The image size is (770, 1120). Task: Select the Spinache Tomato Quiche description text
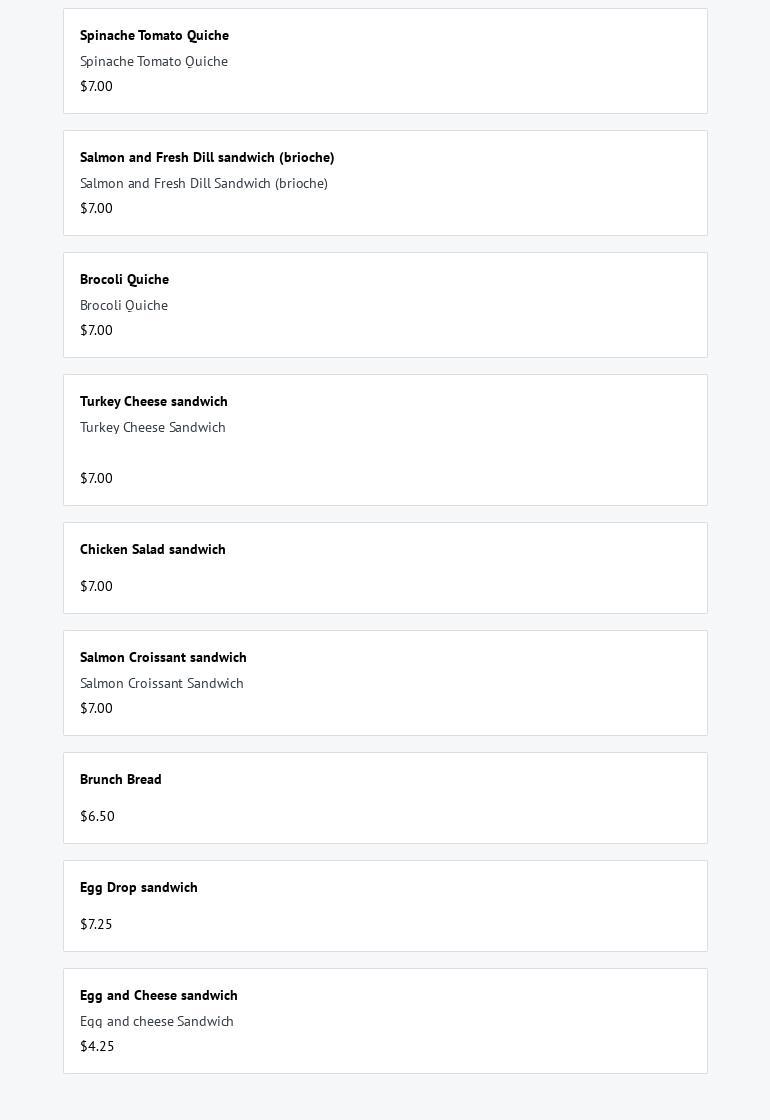click(x=154, y=61)
